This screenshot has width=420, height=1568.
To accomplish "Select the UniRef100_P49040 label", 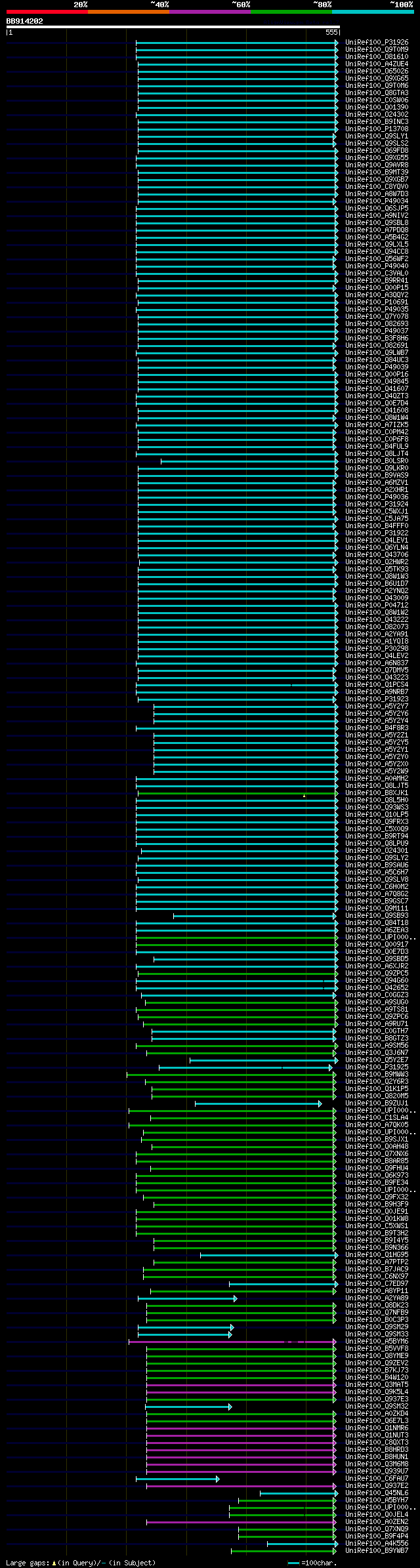I will click(x=377, y=266).
